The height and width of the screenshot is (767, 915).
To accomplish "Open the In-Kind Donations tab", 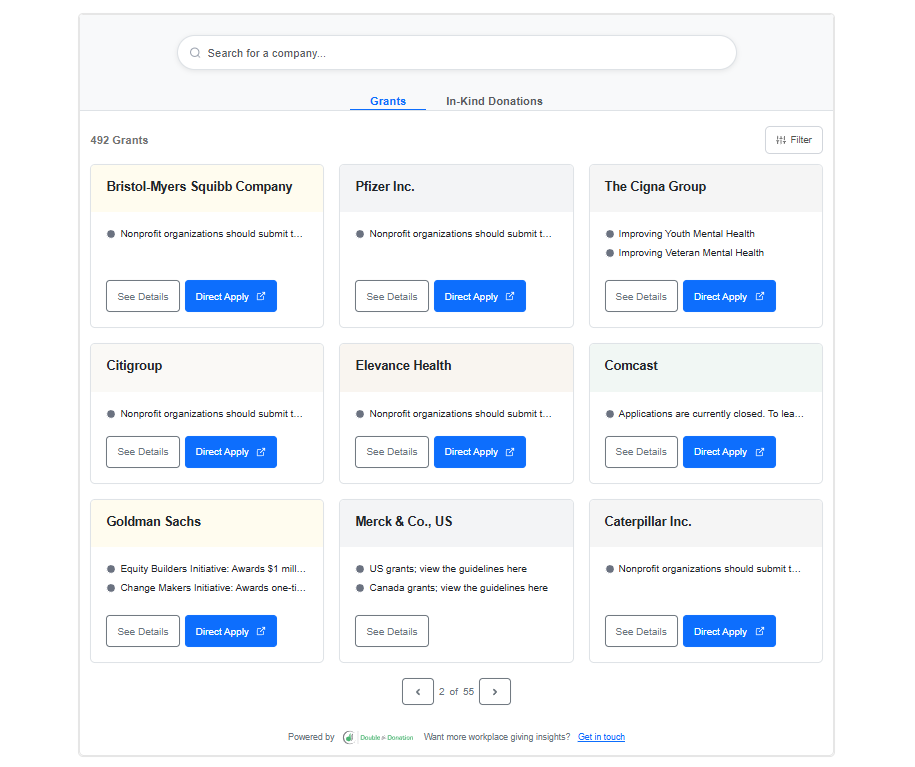I will pos(494,101).
